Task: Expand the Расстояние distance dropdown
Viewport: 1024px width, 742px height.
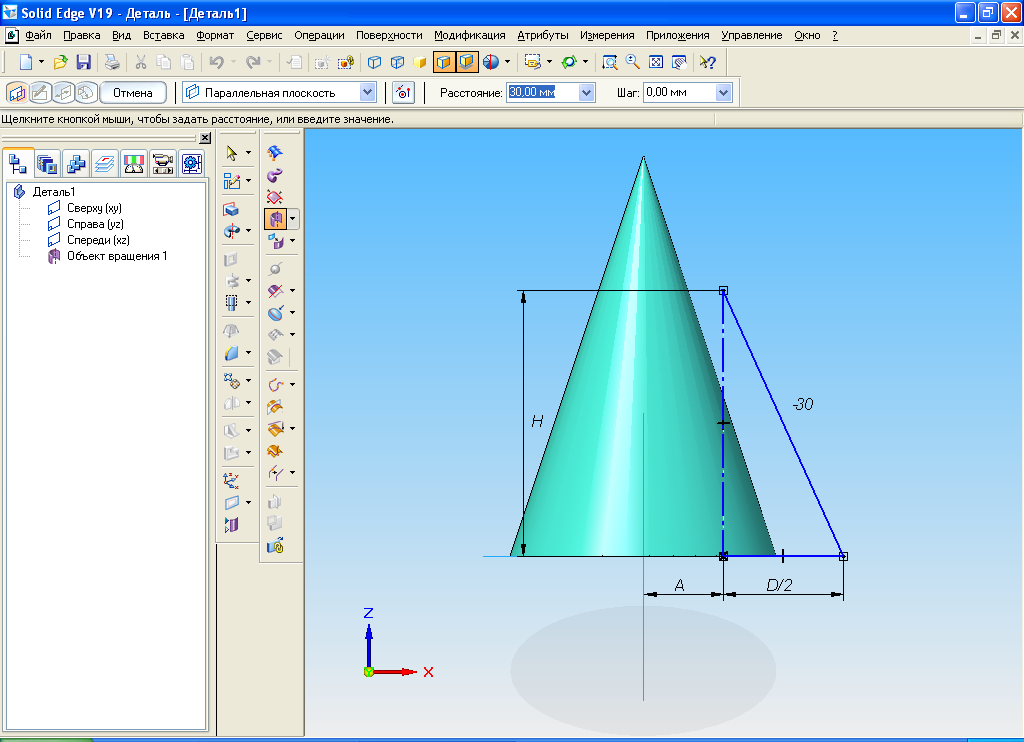Action: pyautogui.click(x=586, y=93)
